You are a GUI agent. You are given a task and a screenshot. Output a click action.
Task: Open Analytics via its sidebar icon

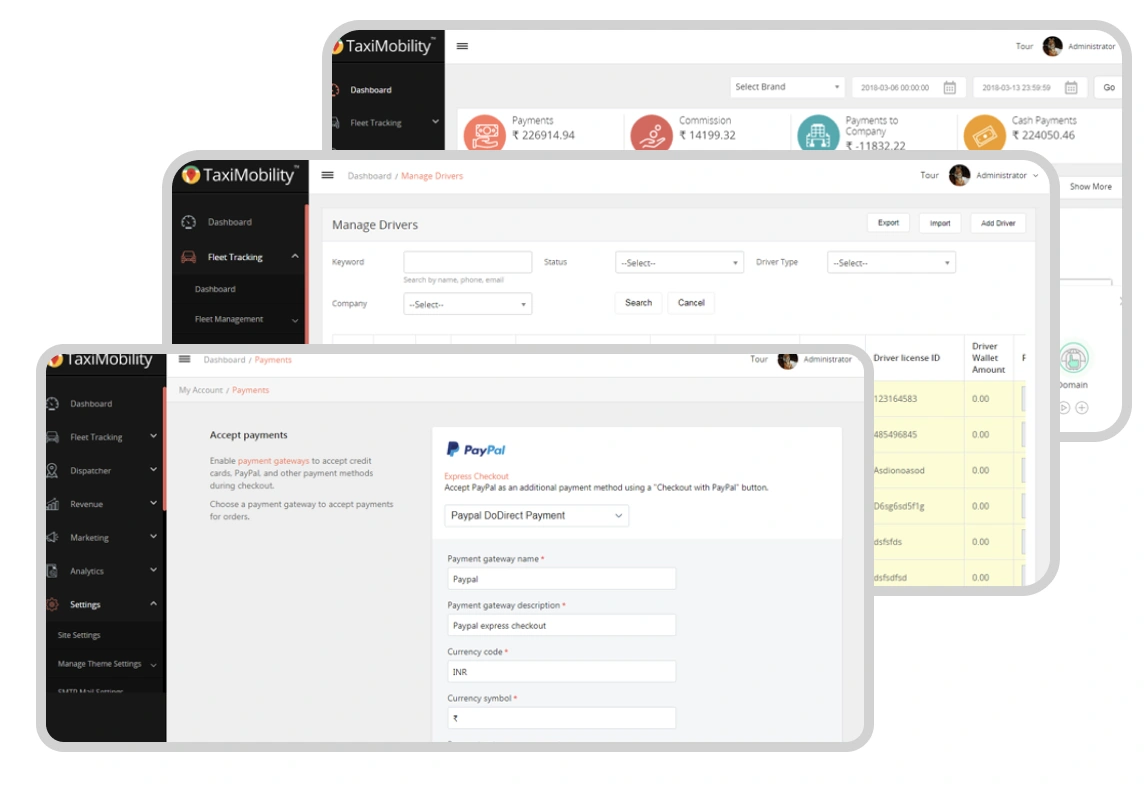tap(52, 571)
